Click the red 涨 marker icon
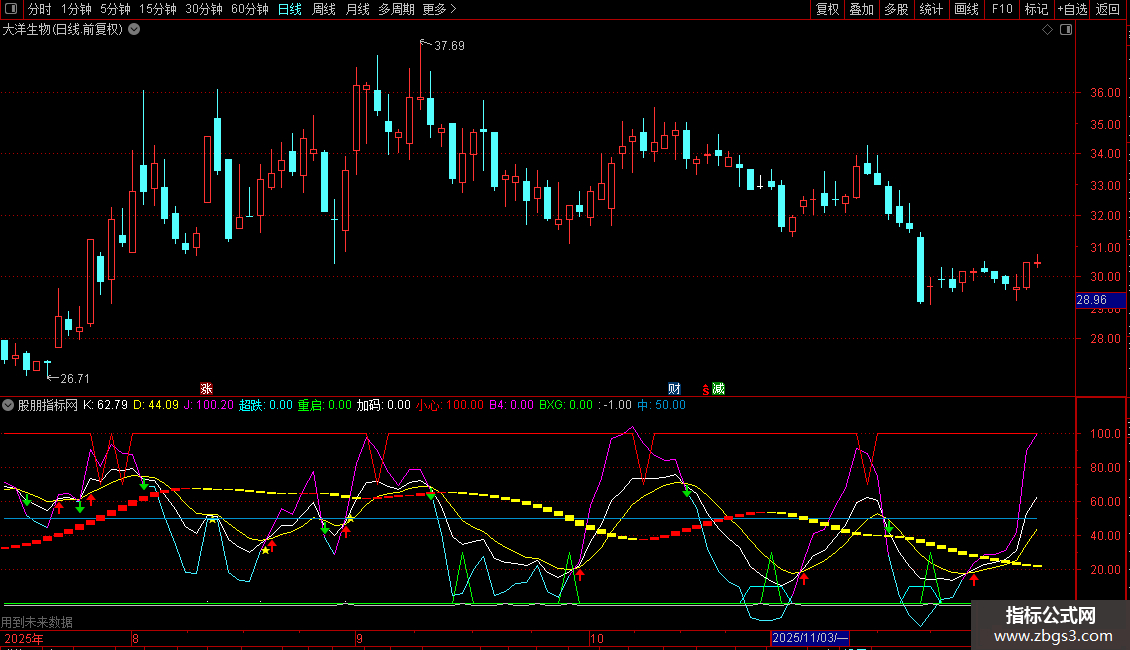This screenshot has width=1130, height=650. point(206,389)
